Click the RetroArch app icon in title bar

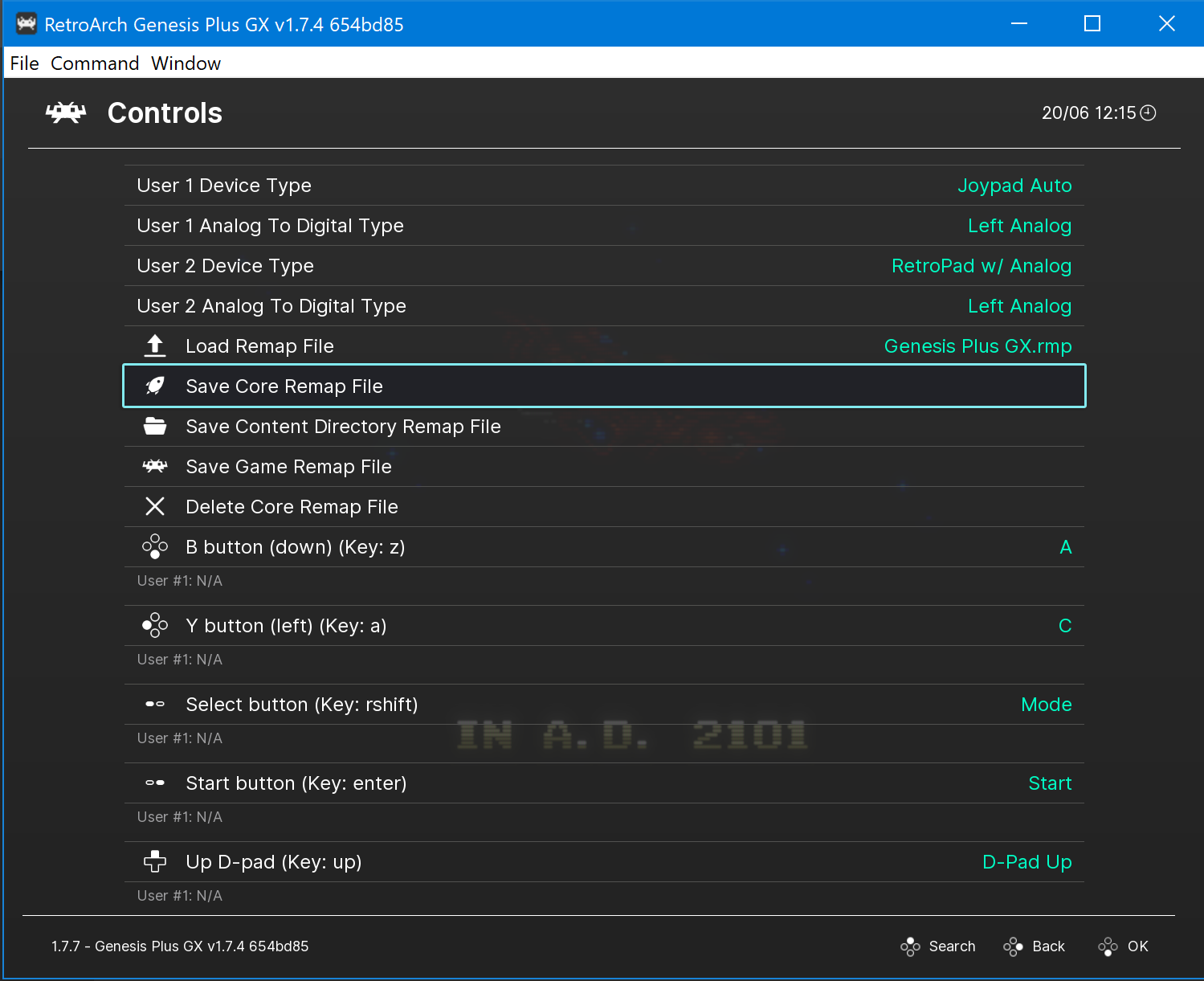pyautogui.click(x=27, y=24)
